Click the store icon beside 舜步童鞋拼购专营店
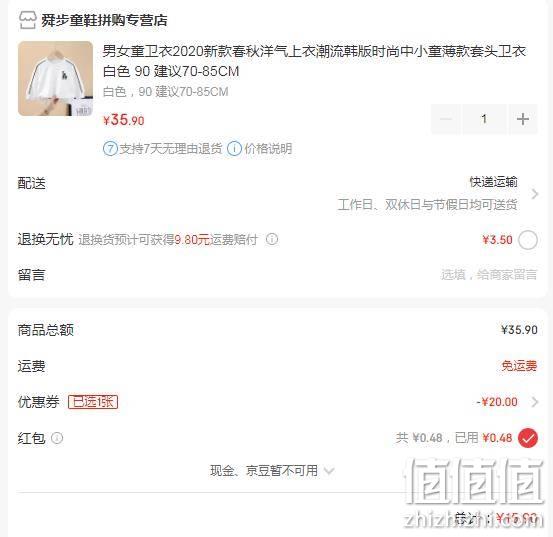Viewport: 553px width, 537px height. point(28,20)
